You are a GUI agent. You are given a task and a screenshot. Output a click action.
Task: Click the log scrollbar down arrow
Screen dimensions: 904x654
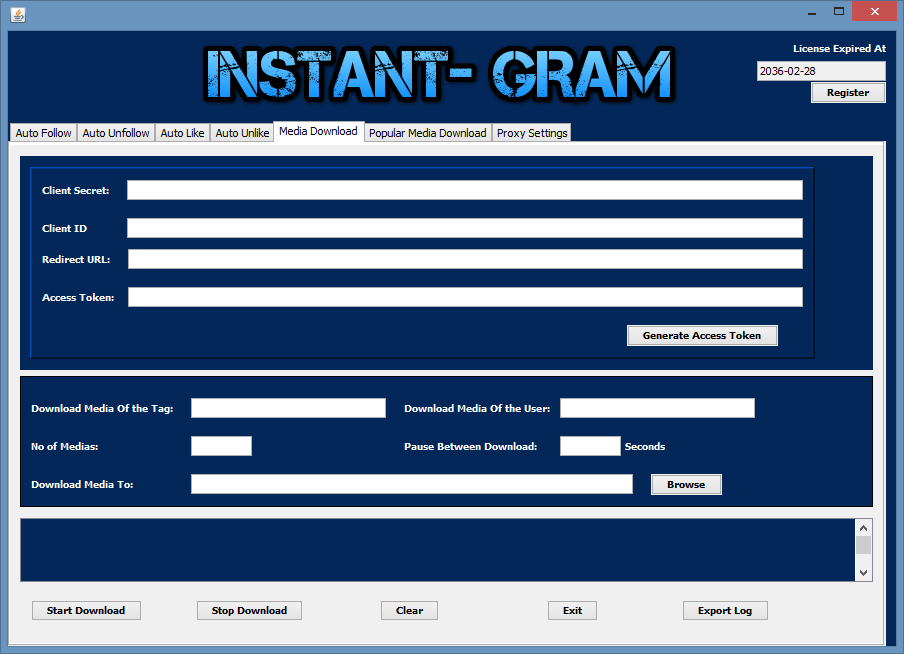pos(863,572)
